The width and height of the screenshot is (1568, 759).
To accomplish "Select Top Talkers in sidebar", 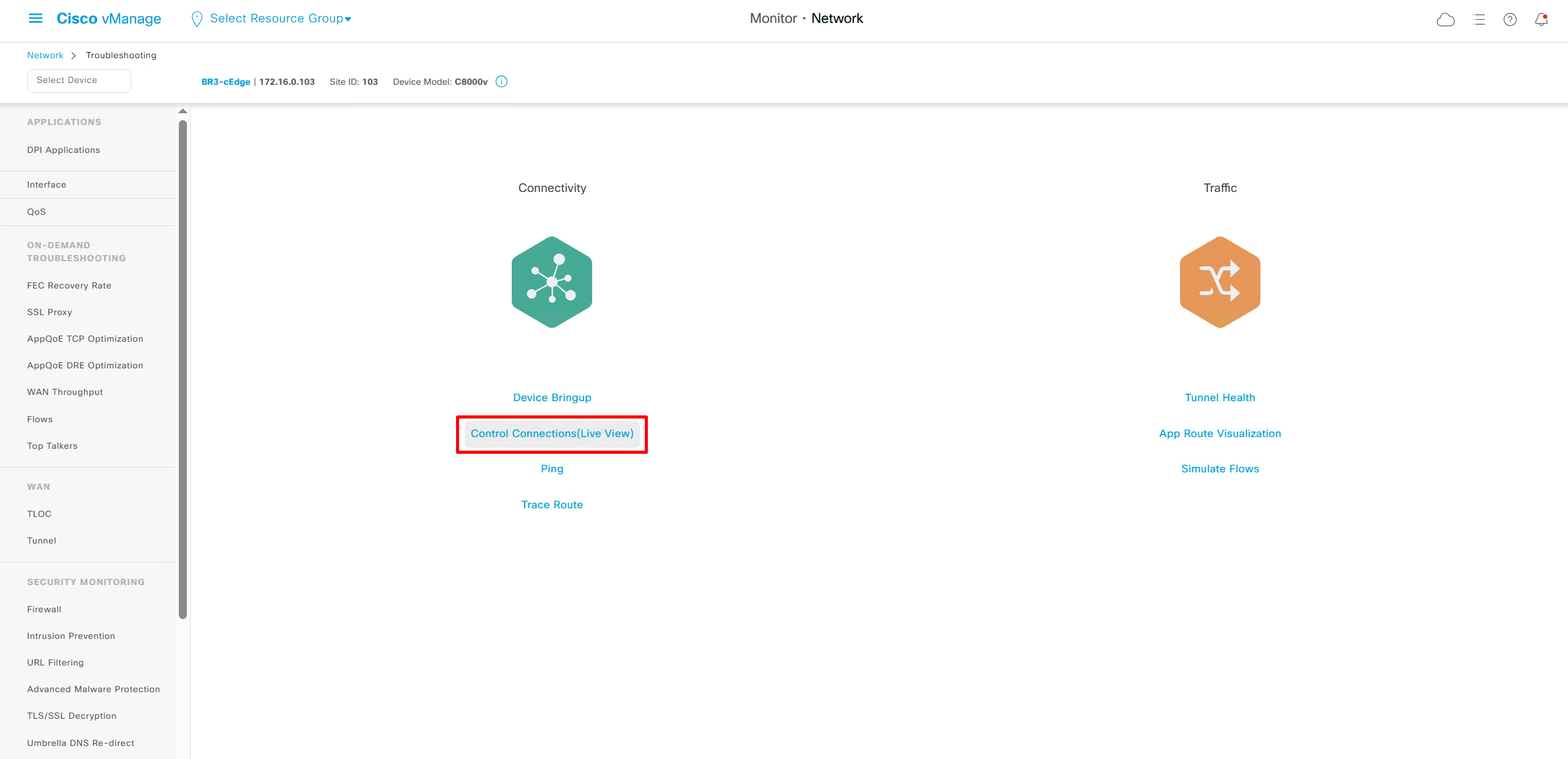I will (x=52, y=446).
